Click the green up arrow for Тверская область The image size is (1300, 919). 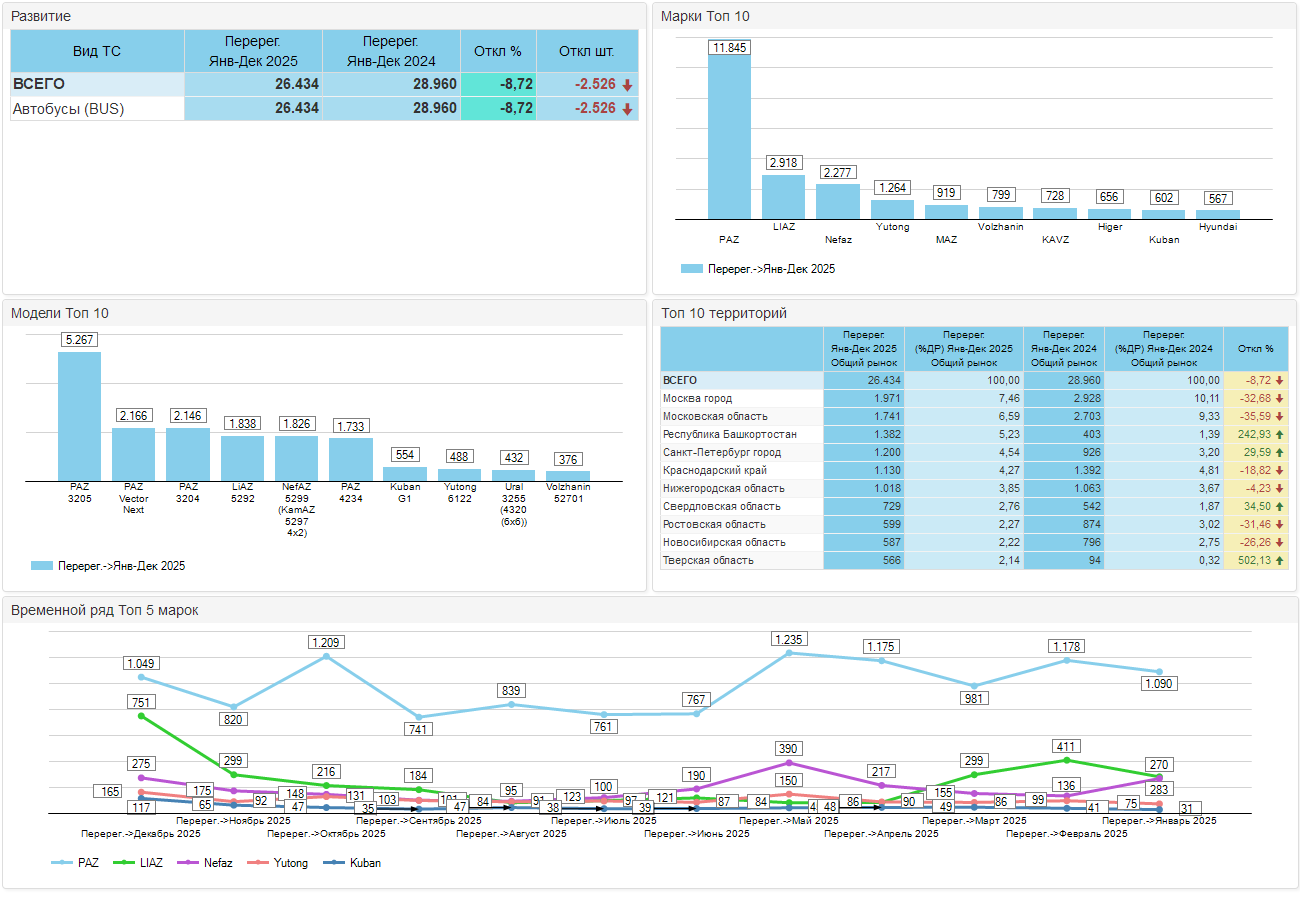click(1280, 561)
